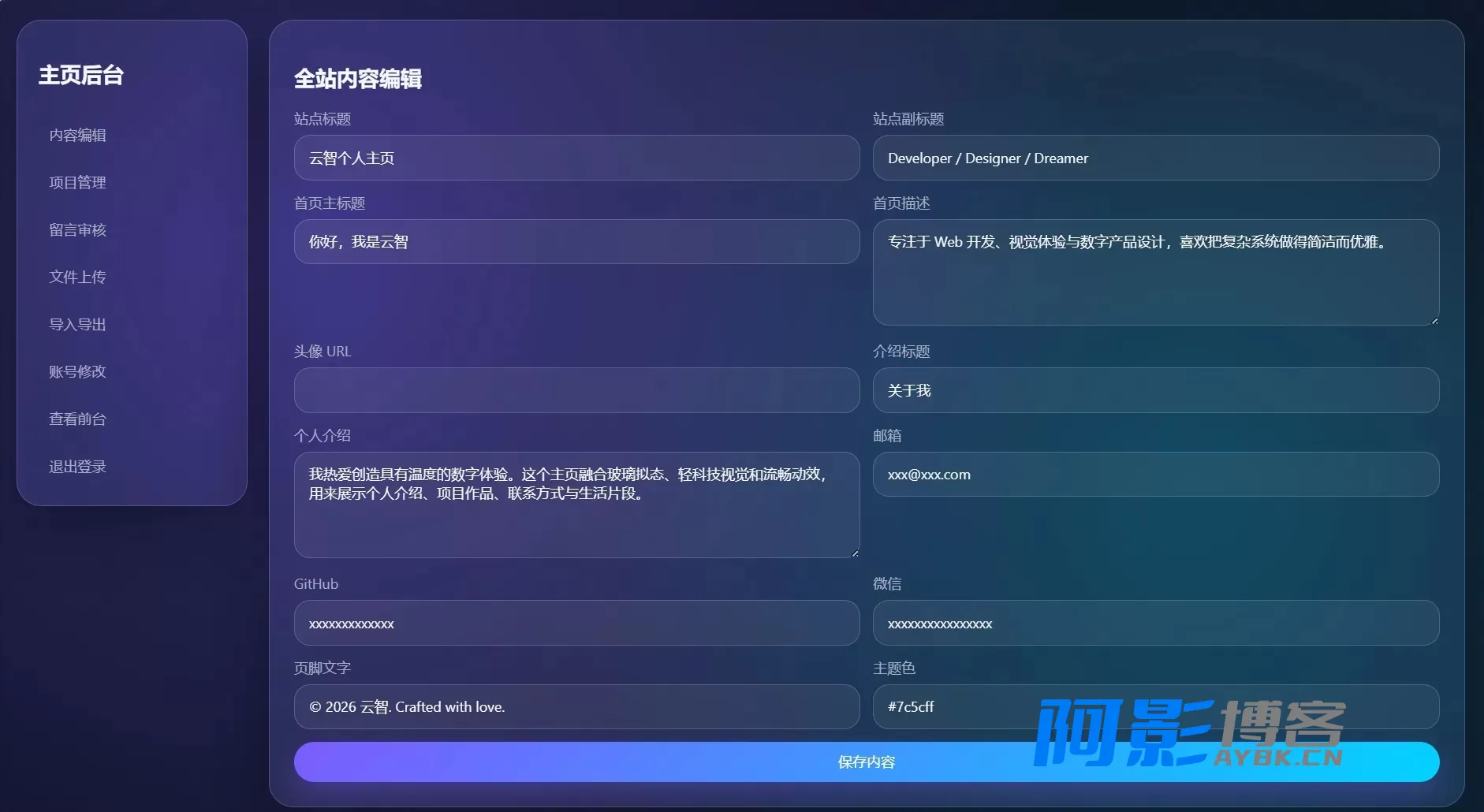Viewport: 1484px width, 812px height.
Task: Click the 站点副标题 field label
Action: coord(908,119)
